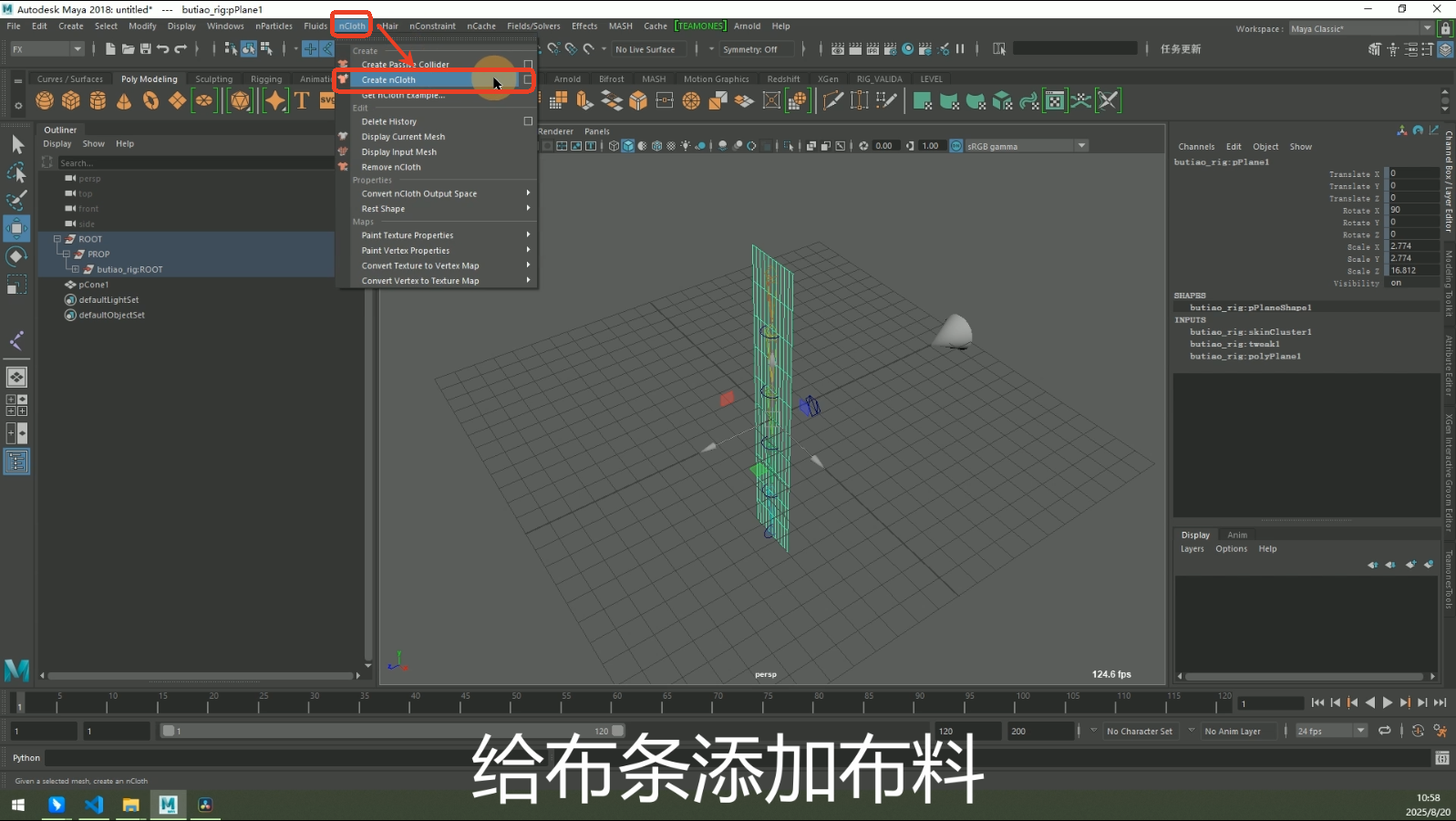
Task: Choose Remove nCloth from the menu
Action: 391,167
